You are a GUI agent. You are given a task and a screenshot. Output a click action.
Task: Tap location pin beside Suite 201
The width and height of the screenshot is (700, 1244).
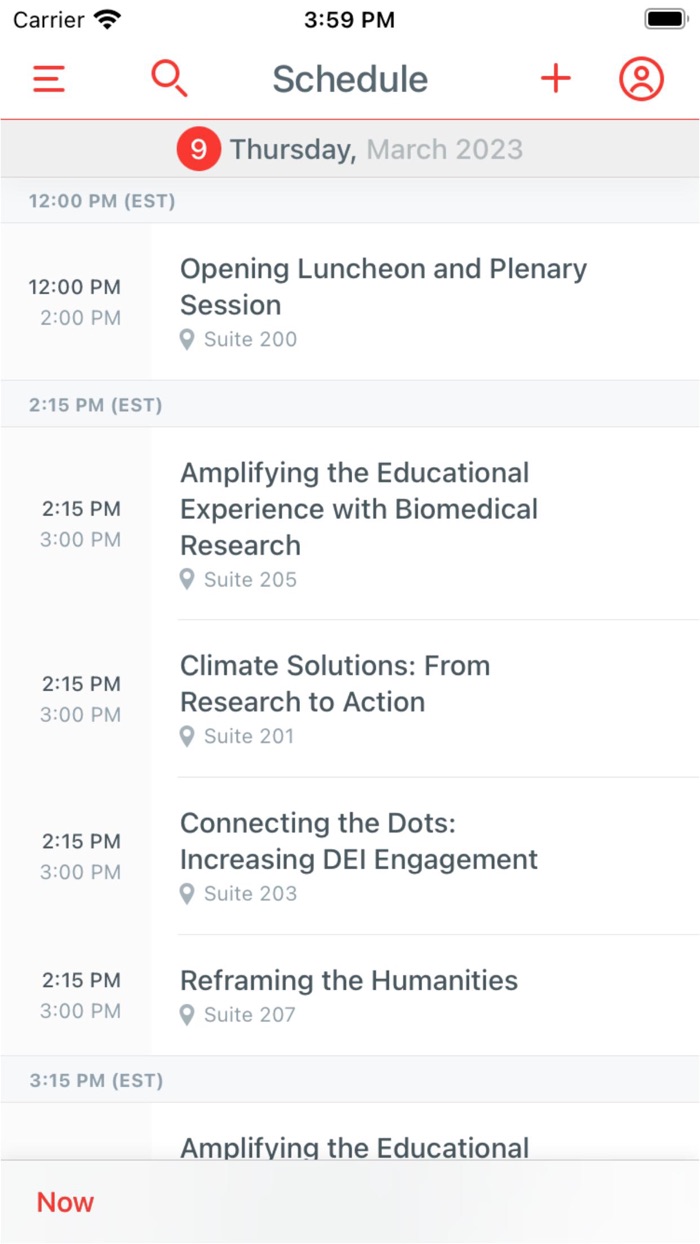click(187, 737)
